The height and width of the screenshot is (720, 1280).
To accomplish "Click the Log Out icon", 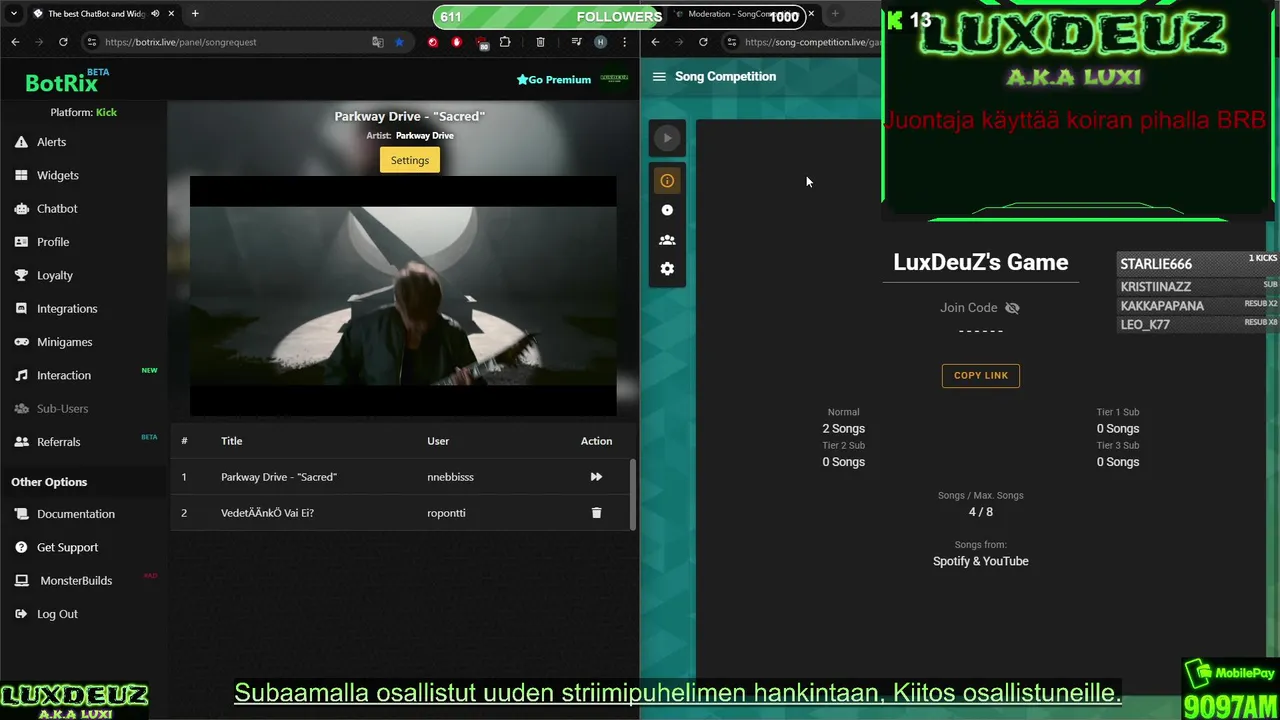I will [21, 614].
